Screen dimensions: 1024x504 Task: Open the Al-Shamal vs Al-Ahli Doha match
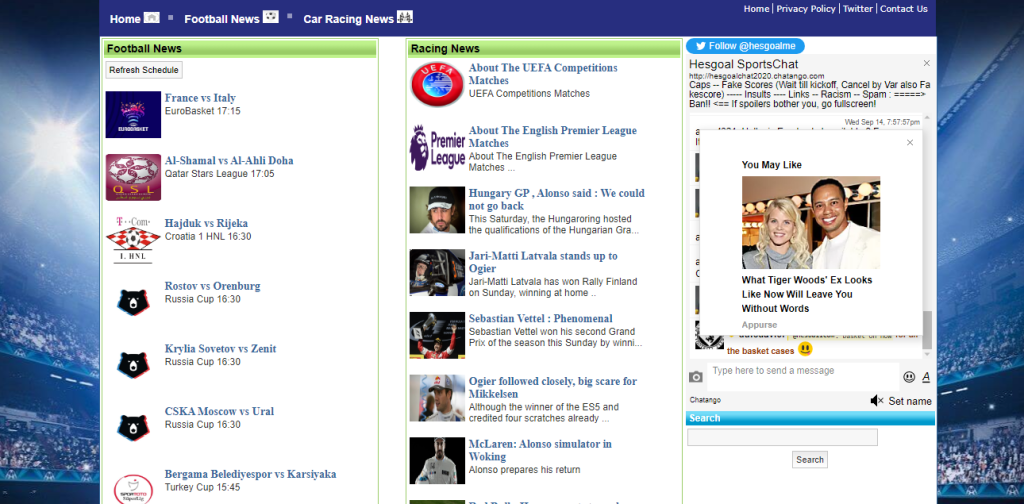coord(229,161)
